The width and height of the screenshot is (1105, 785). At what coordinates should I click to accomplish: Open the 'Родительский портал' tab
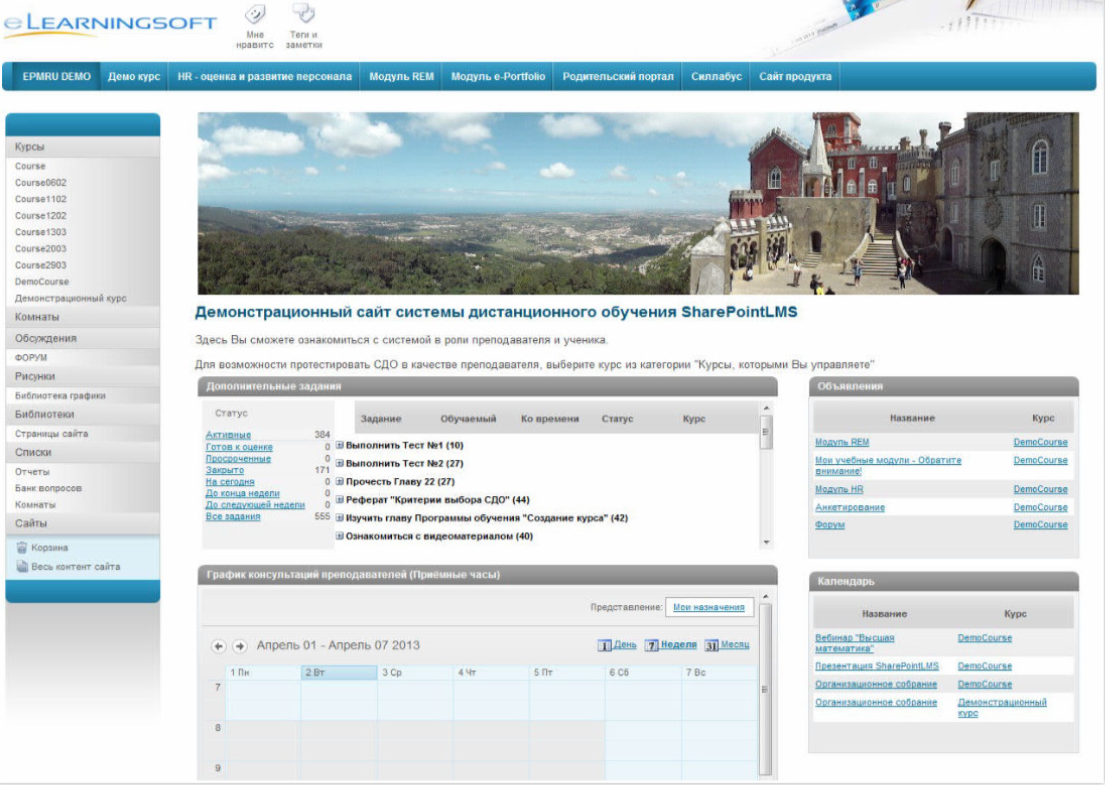tap(618, 77)
